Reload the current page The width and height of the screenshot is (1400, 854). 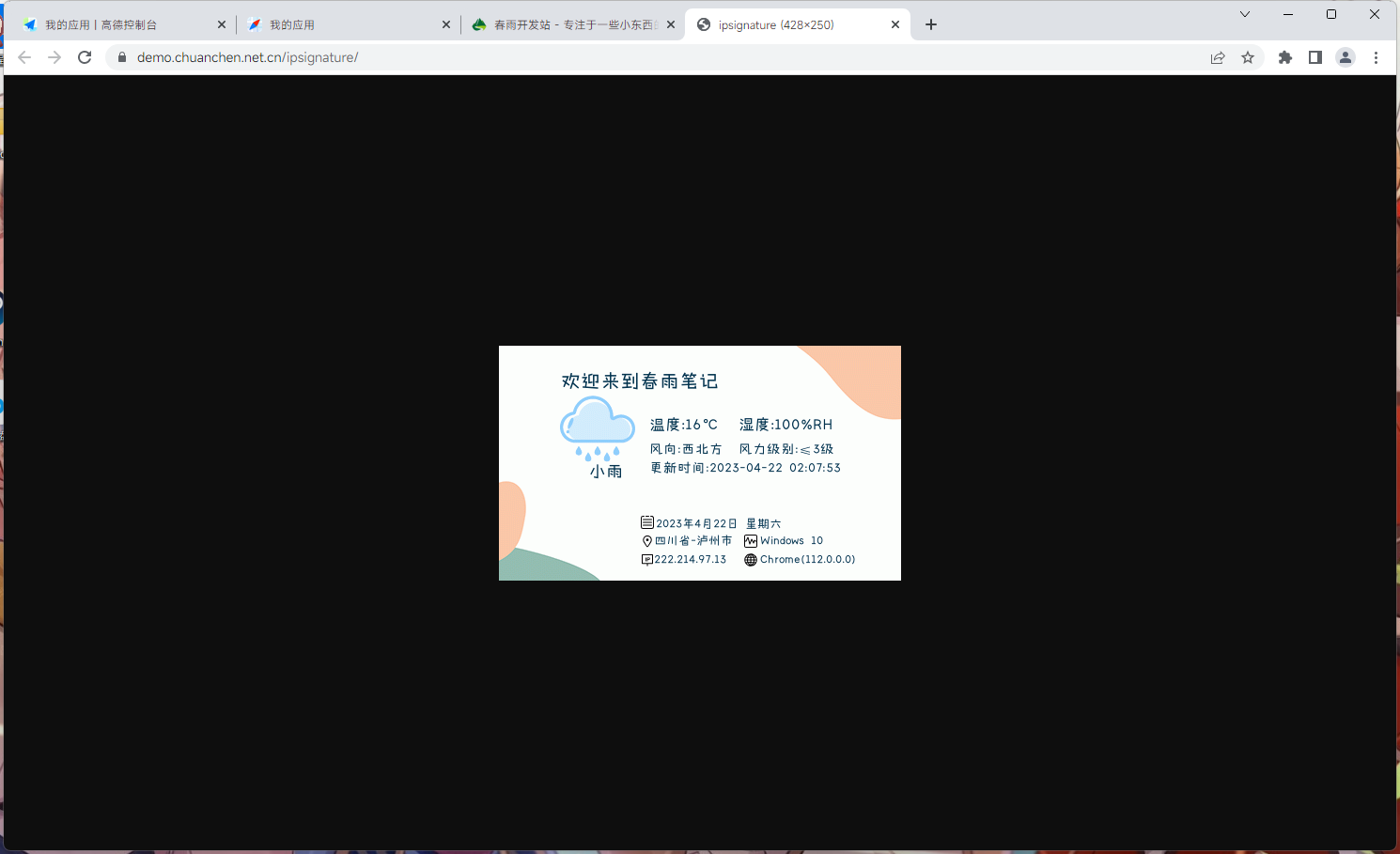pos(85,57)
